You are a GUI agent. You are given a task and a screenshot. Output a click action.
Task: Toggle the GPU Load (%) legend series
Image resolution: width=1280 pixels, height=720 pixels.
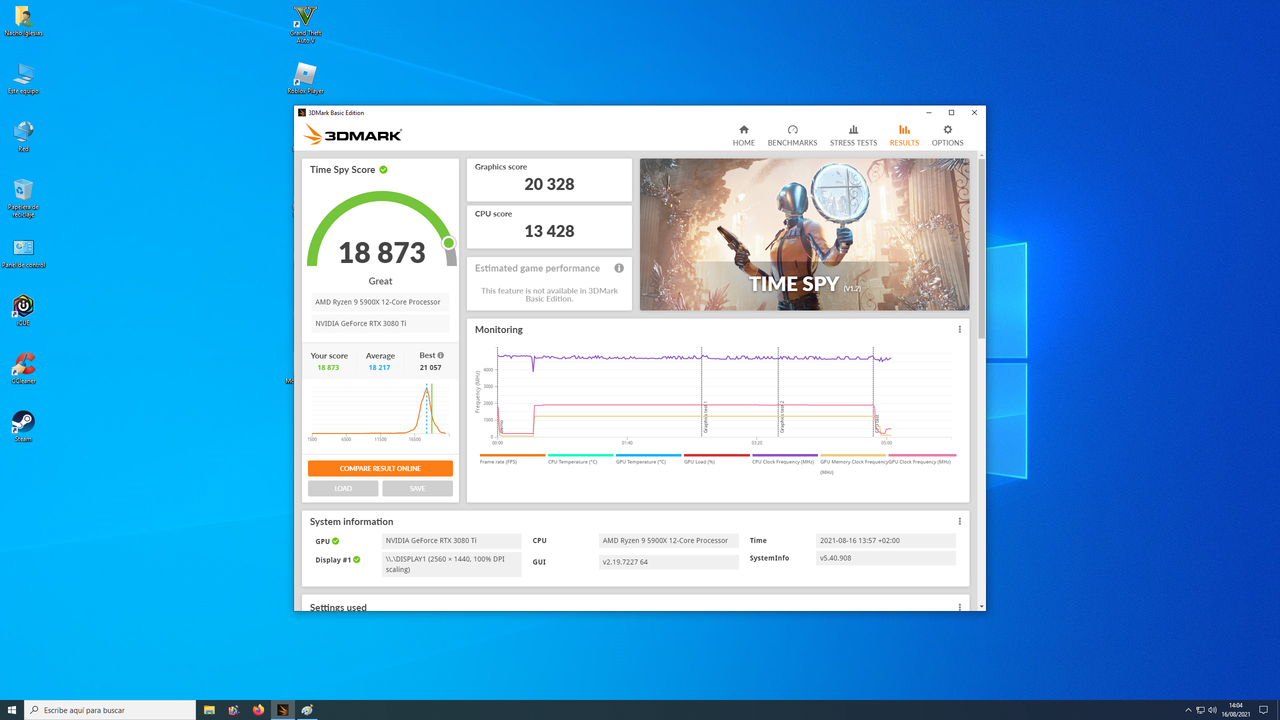coord(716,459)
